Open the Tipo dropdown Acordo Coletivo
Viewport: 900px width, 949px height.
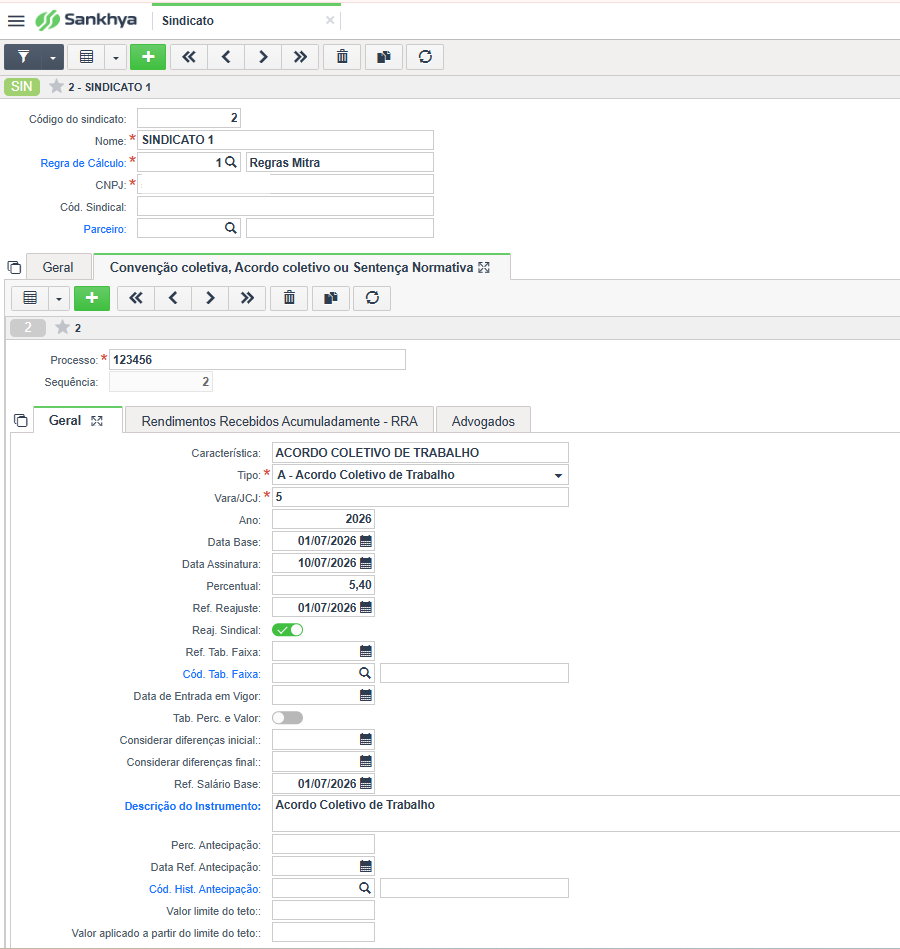pyautogui.click(x=420, y=475)
